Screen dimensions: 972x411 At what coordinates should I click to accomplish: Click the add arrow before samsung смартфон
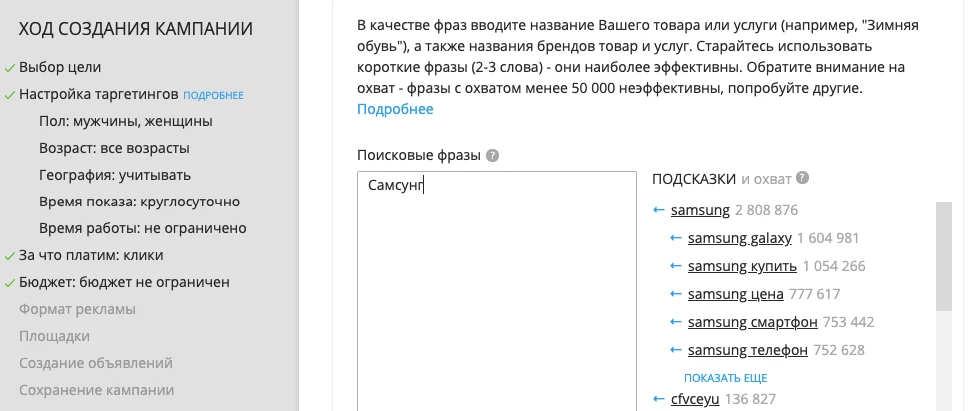676,322
